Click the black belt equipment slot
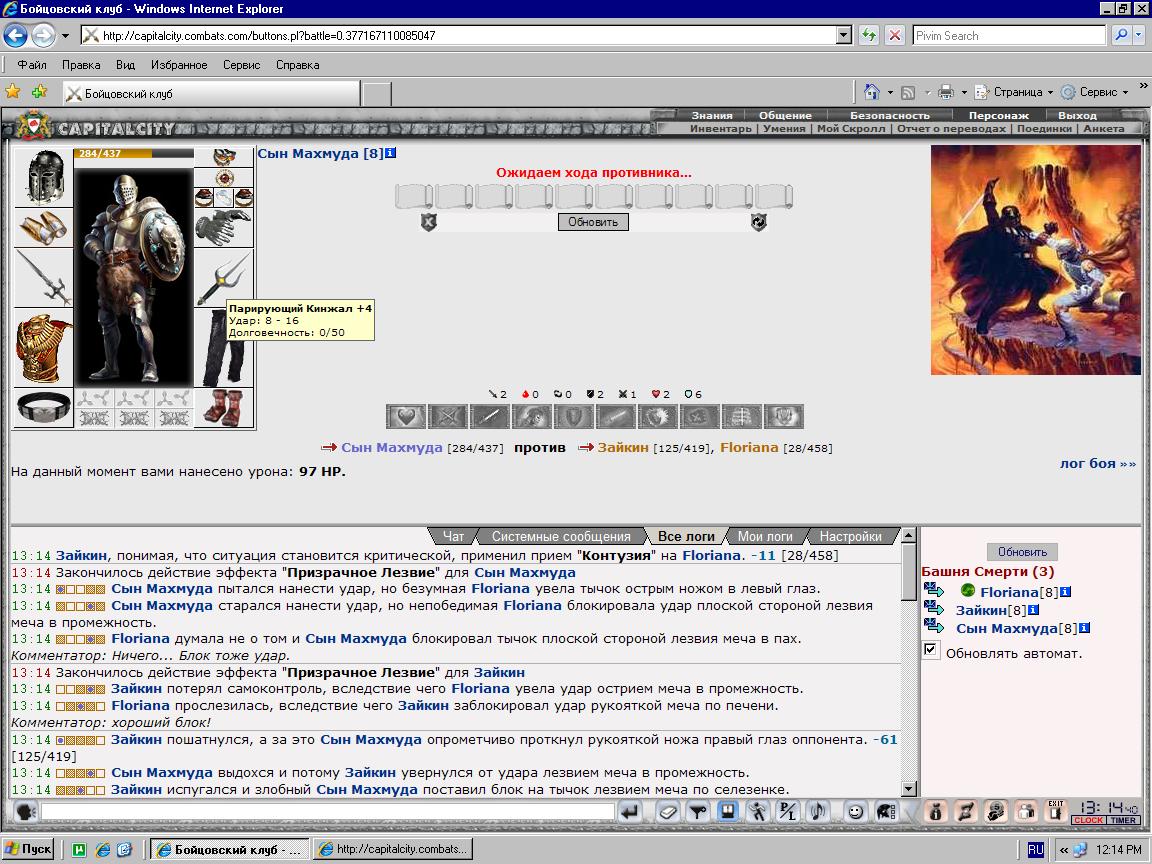The image size is (1152, 864). (43, 408)
